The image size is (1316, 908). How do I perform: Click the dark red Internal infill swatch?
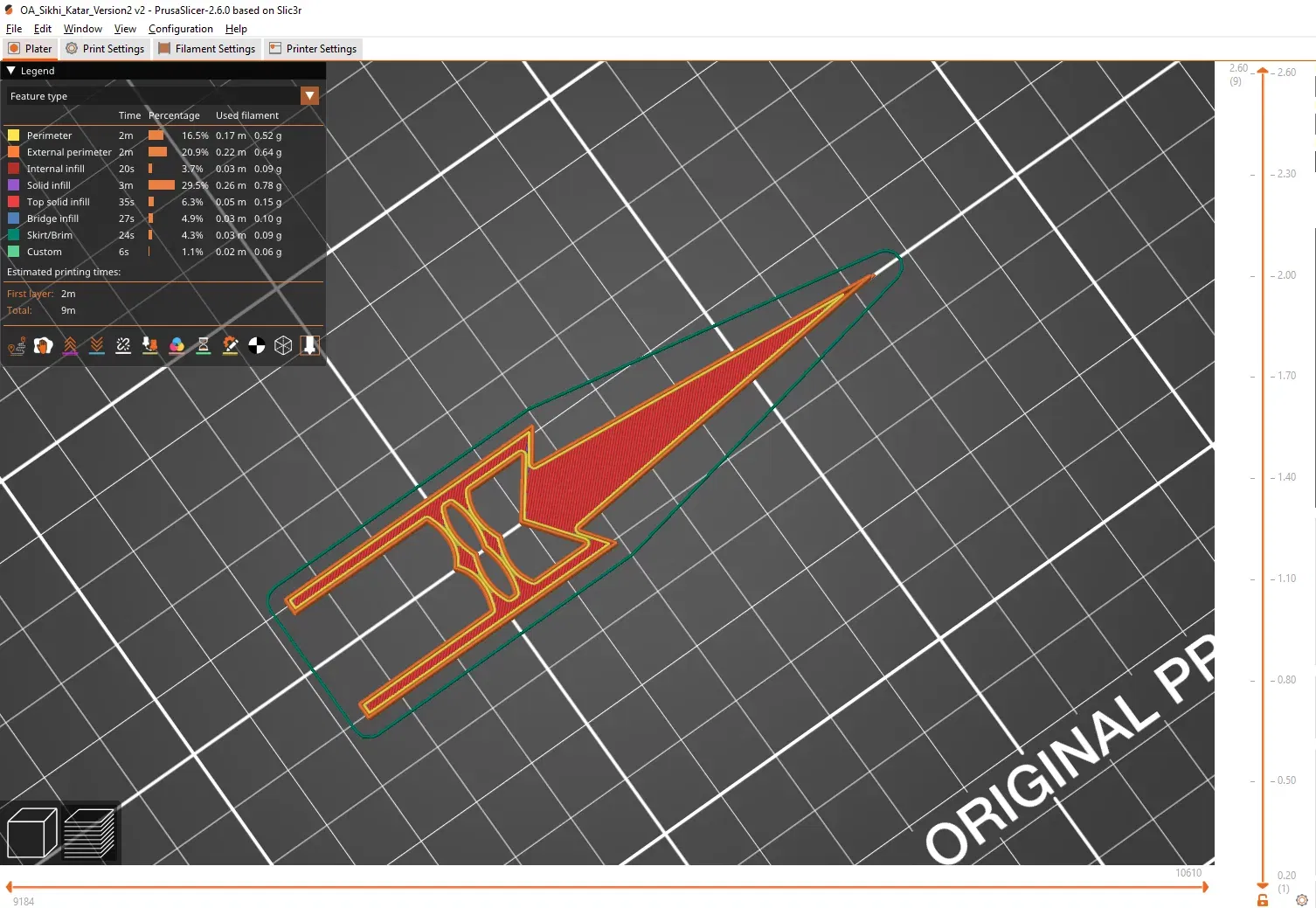(x=14, y=169)
